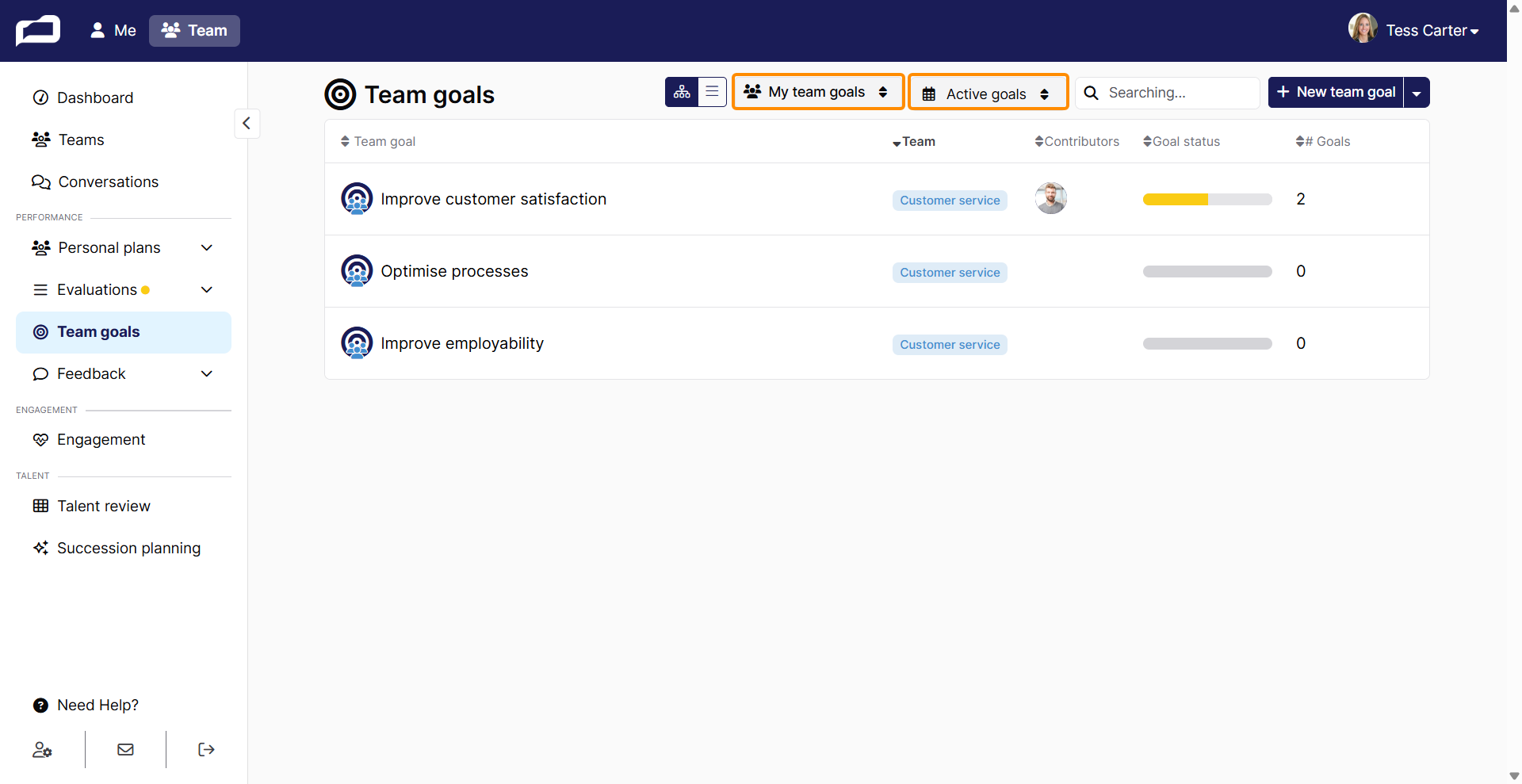Open Improve employability goal
Viewport: 1522px width, 784px height.
(462, 343)
